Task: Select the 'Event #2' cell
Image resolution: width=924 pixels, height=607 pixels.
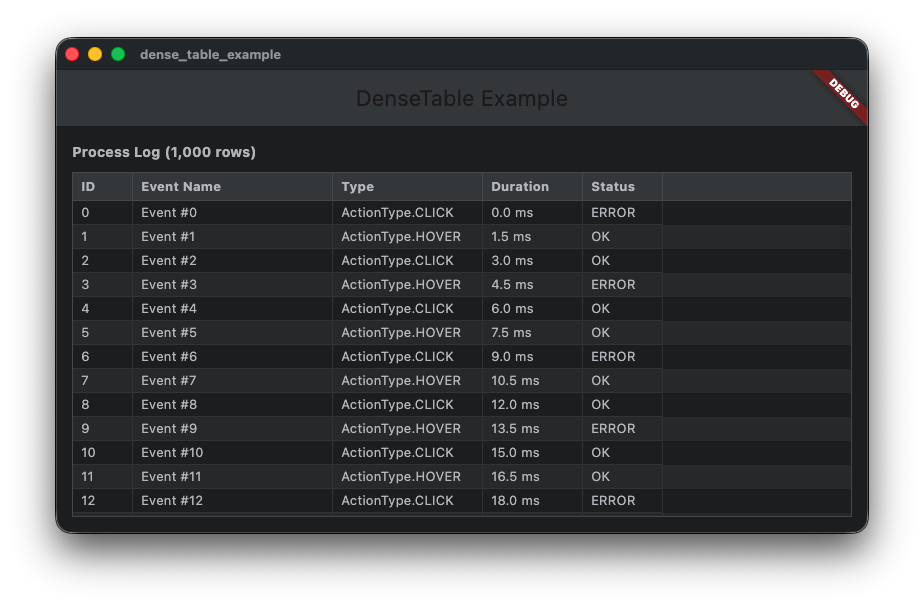Action: tap(232, 260)
